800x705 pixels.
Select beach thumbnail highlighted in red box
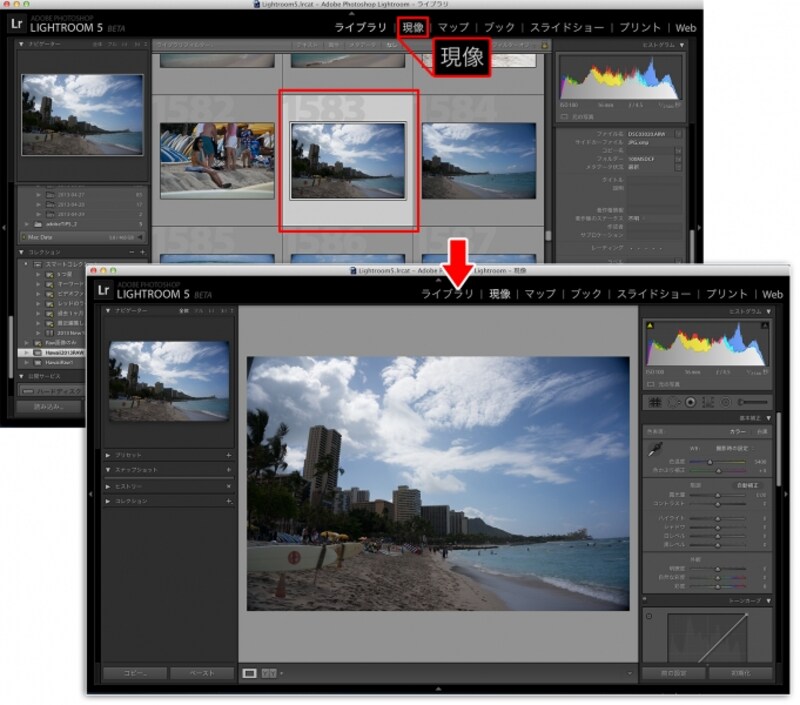[x=347, y=160]
